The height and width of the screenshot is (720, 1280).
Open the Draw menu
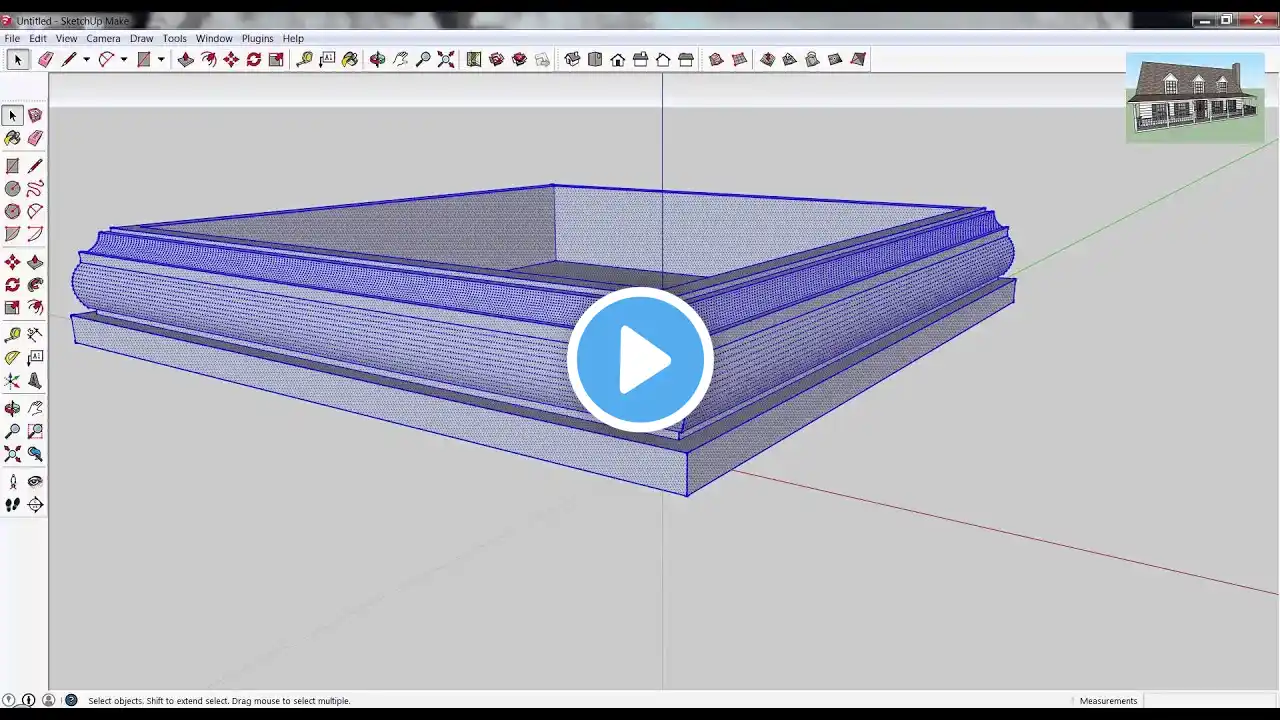click(x=141, y=38)
